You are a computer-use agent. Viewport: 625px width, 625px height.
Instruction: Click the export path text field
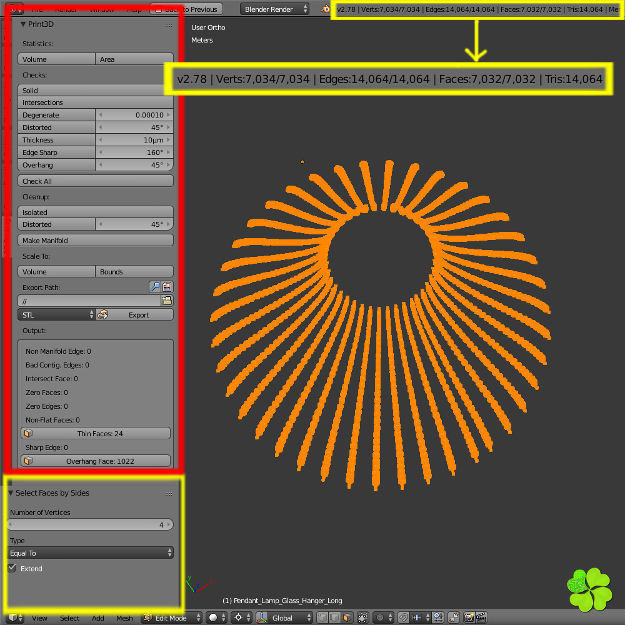click(x=89, y=301)
